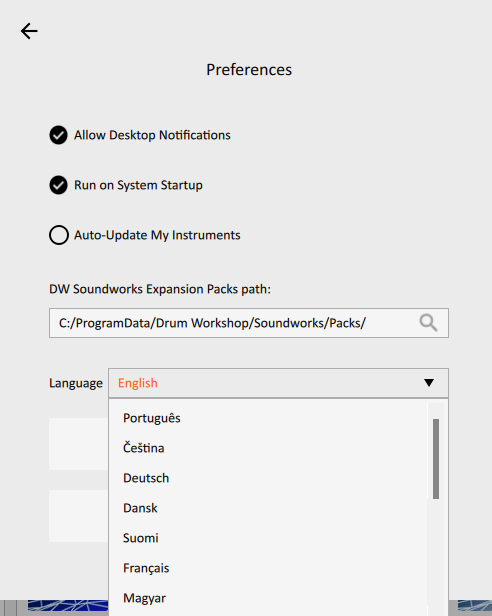Choose Français from the dropdown list

[146, 568]
